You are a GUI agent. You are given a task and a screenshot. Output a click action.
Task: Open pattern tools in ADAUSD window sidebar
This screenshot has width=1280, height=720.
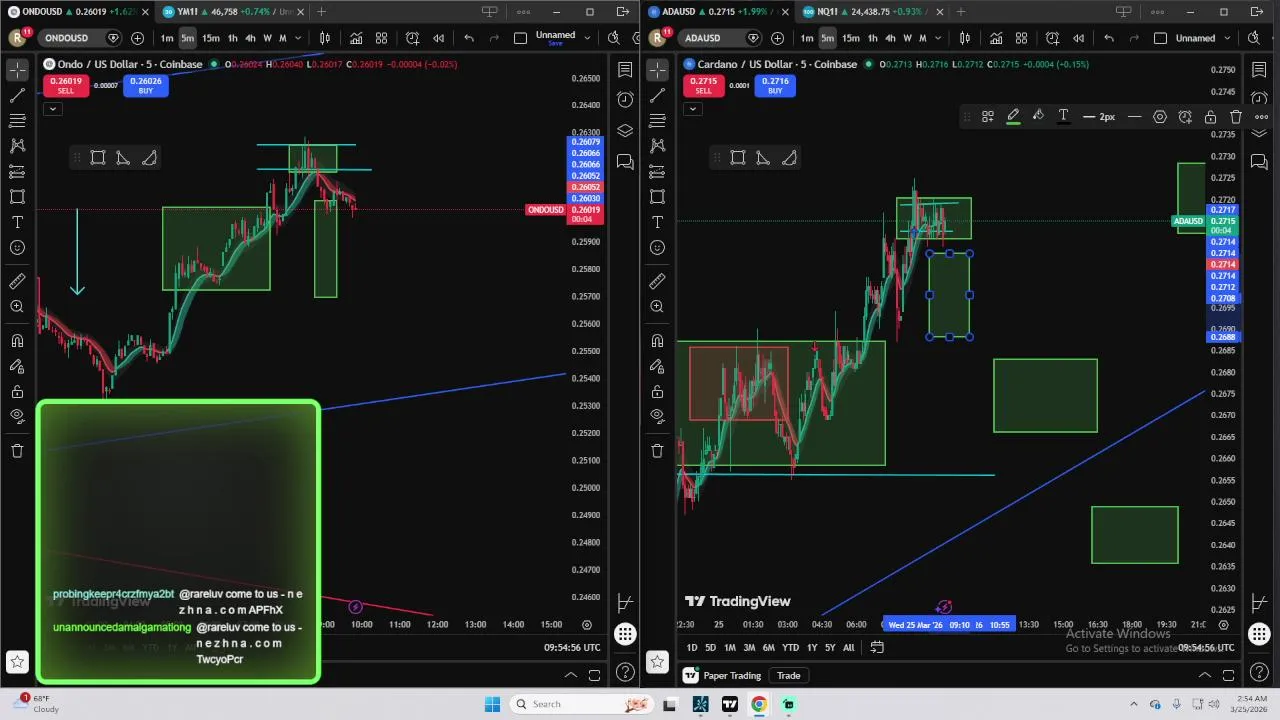tap(657, 146)
